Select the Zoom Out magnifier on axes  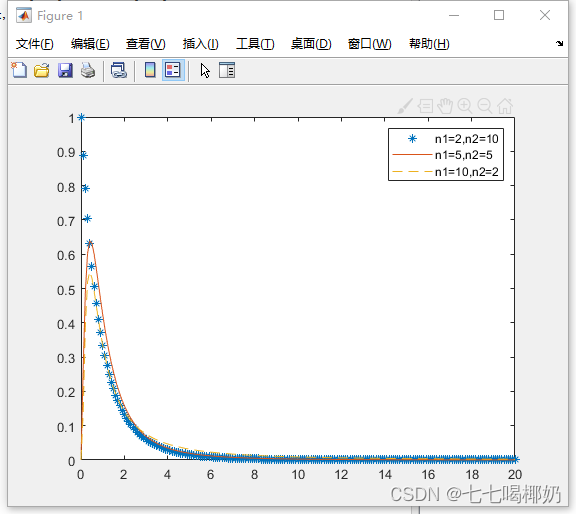[485, 106]
